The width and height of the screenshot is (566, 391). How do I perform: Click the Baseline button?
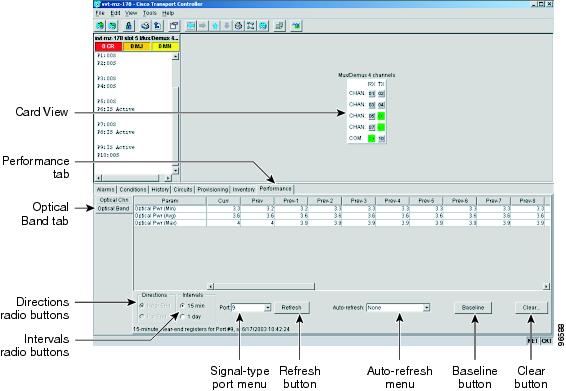[473, 308]
